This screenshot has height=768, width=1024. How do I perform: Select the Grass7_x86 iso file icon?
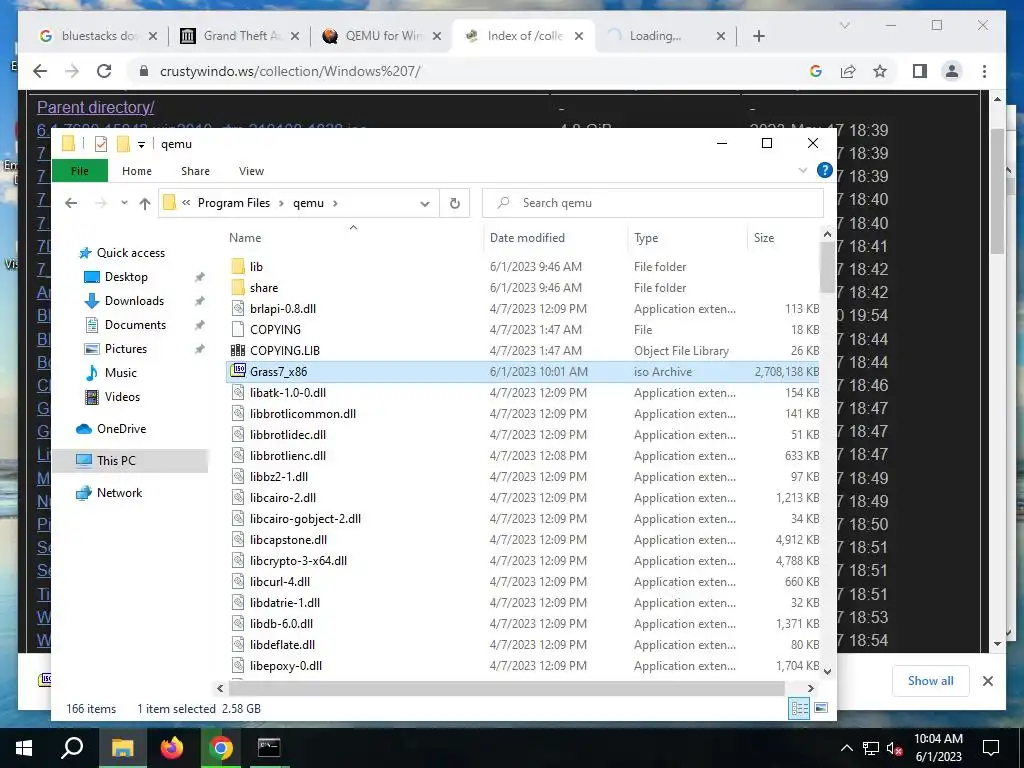coord(238,371)
